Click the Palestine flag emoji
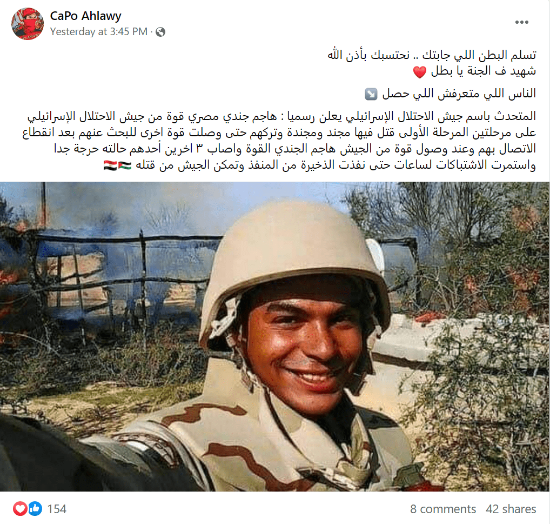The width and height of the screenshot is (550, 524). (125, 165)
